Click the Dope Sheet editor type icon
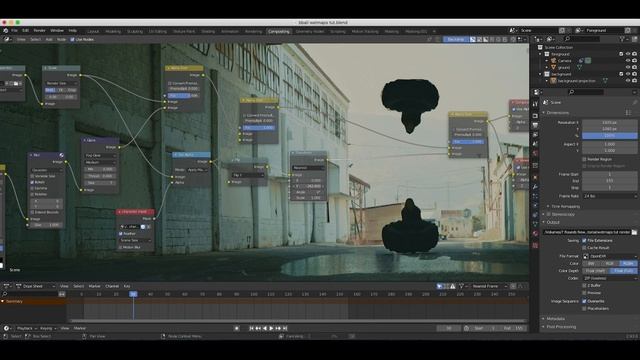 coord(7,286)
